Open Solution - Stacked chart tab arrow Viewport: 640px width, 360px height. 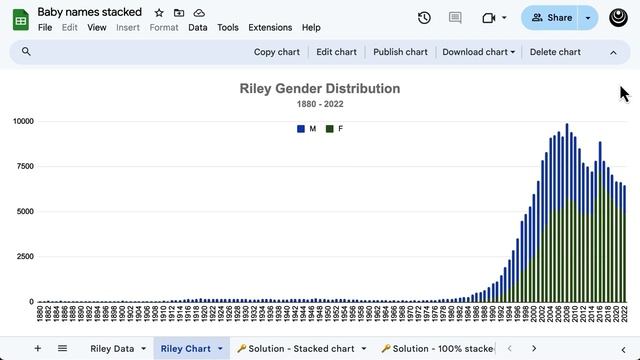click(364, 349)
